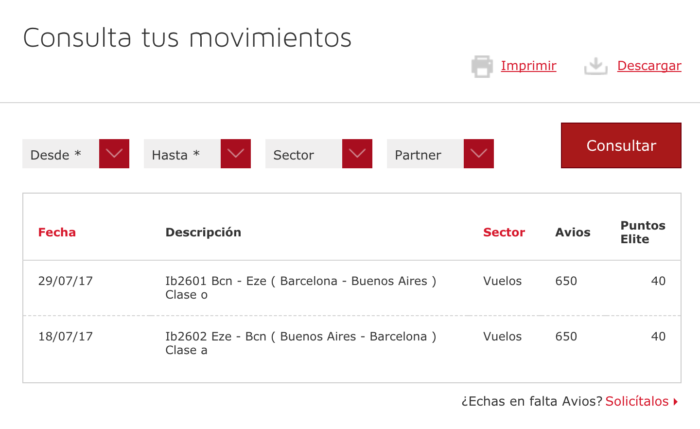Open the Sector filter dropdown arrow

click(357, 154)
